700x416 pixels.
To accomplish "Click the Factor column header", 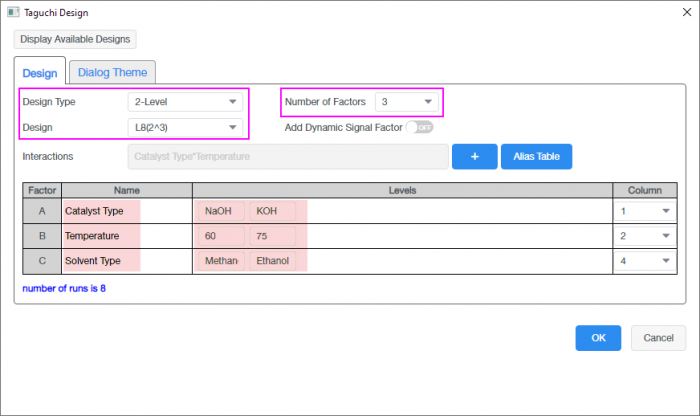I will click(42, 191).
